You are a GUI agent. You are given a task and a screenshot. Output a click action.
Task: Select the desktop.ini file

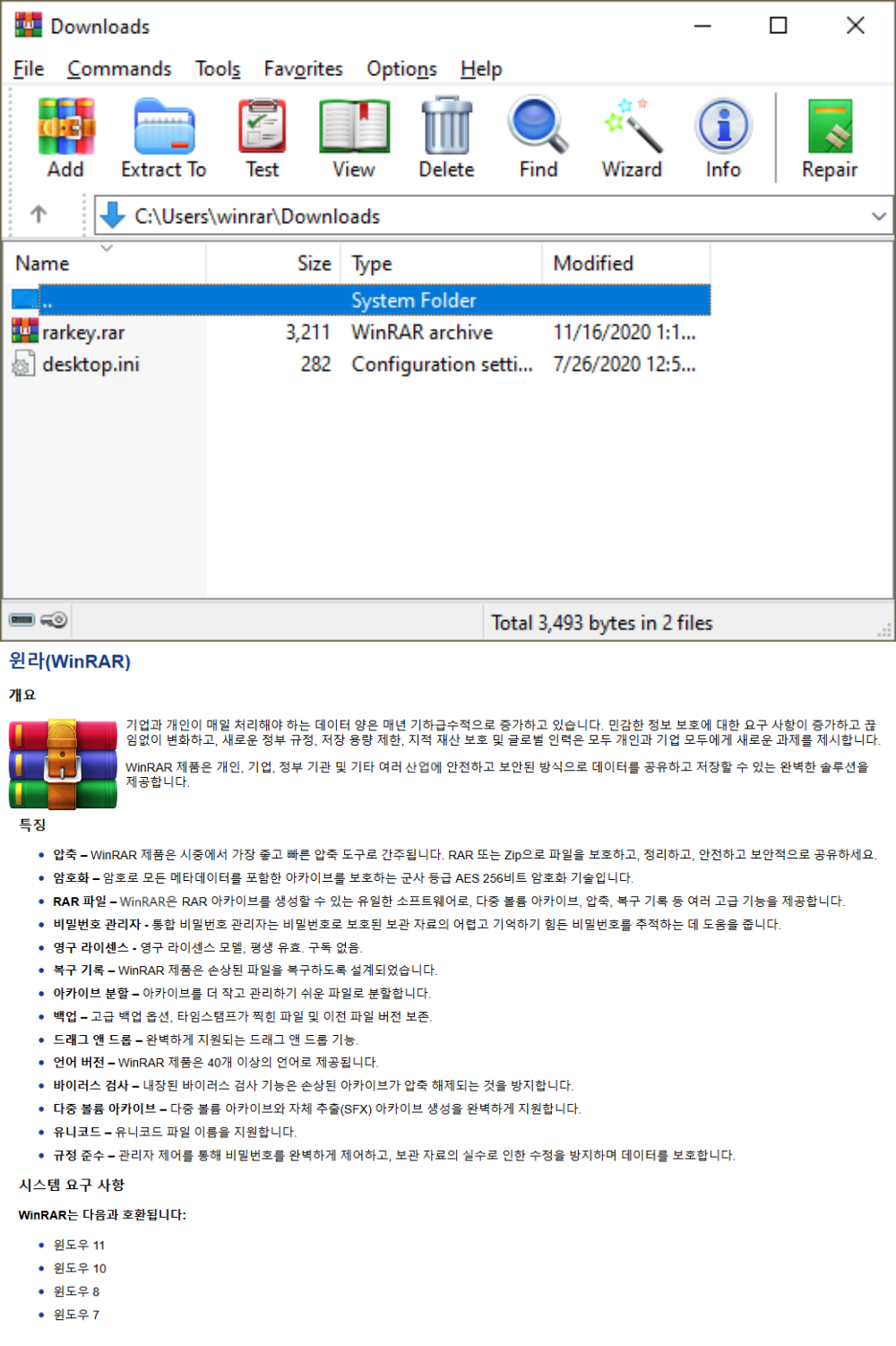point(90,365)
